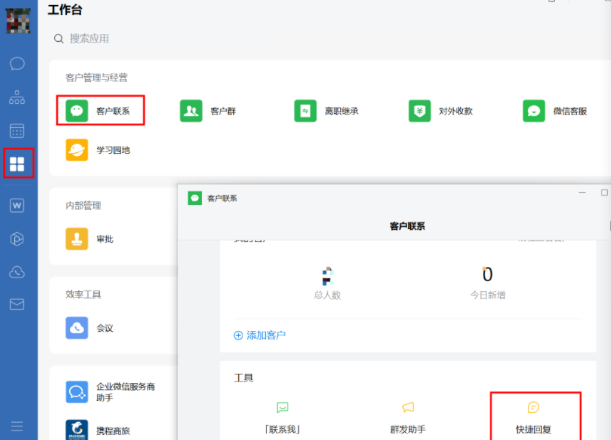Open the Messages chat icon in sidebar
The image size is (611, 440).
pyautogui.click(x=17, y=64)
